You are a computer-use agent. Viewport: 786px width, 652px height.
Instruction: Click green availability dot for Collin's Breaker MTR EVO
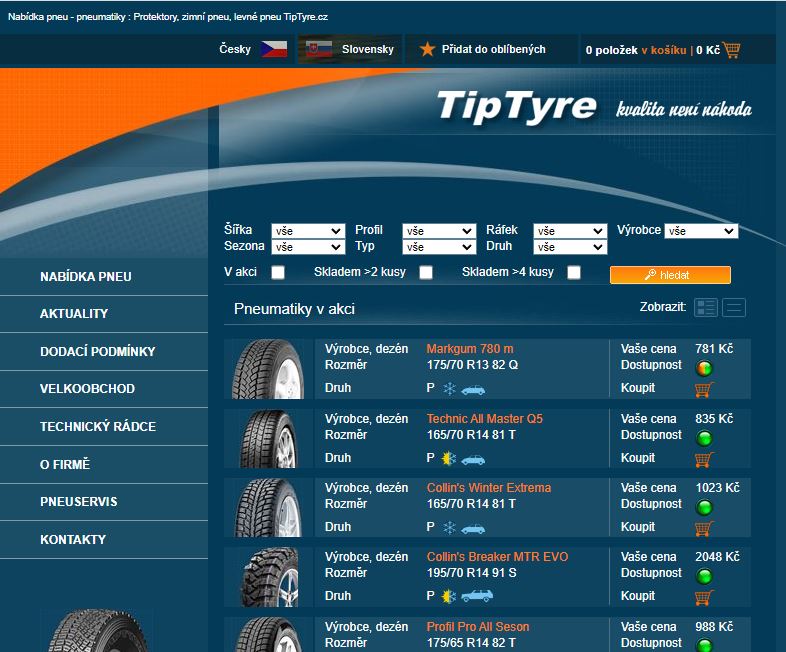[x=704, y=576]
